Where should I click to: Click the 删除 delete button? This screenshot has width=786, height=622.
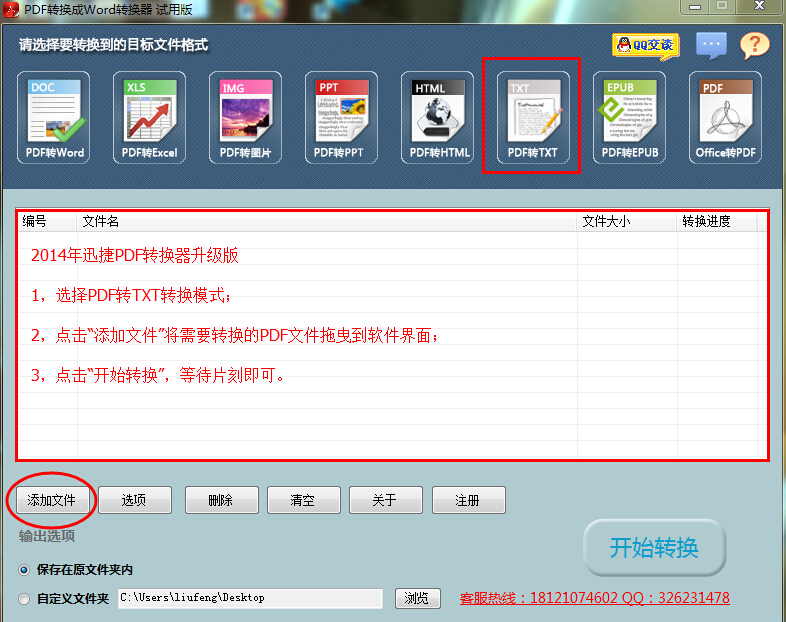point(222,500)
